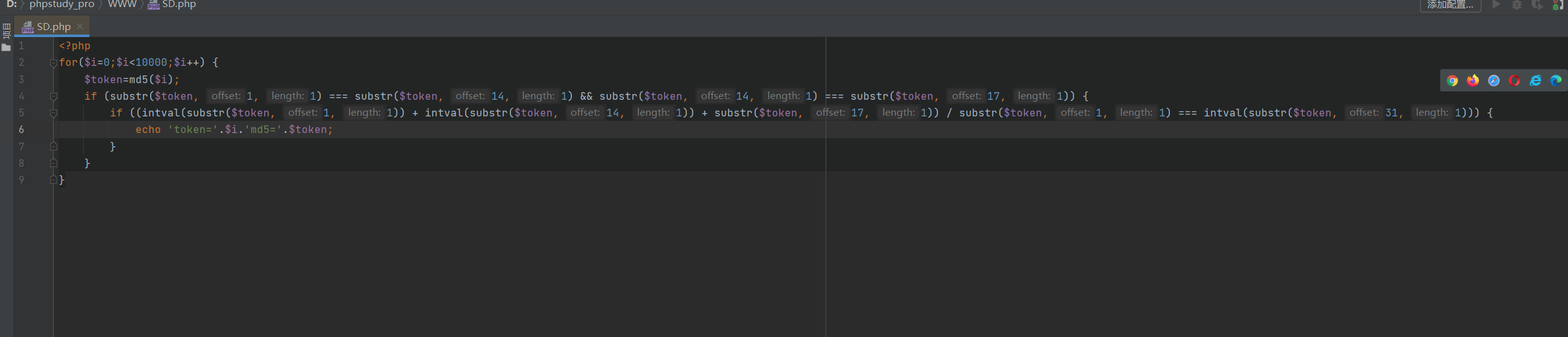The image size is (1568, 337).
Task: Click the Run with Coverage icon
Action: click(x=1537, y=4)
